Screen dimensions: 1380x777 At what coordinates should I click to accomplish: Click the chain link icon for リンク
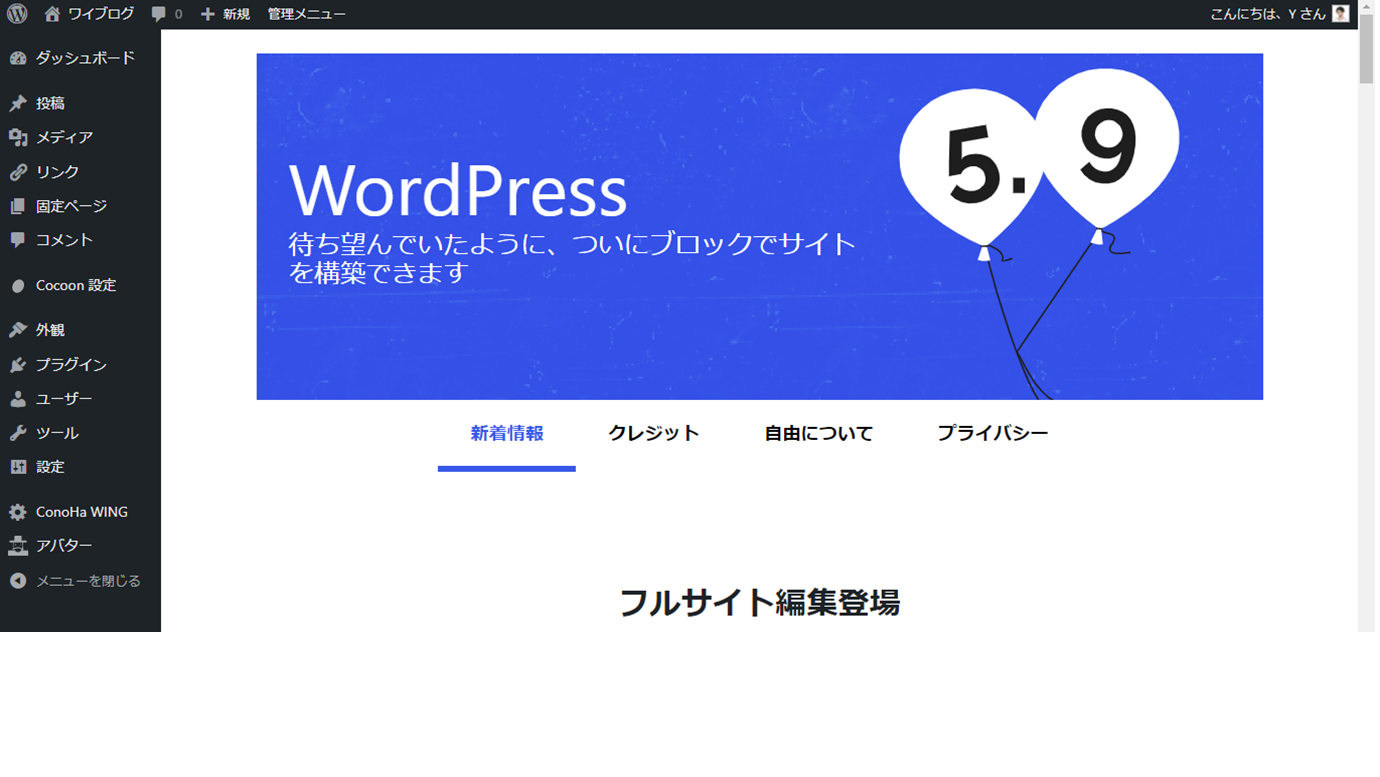pos(18,172)
